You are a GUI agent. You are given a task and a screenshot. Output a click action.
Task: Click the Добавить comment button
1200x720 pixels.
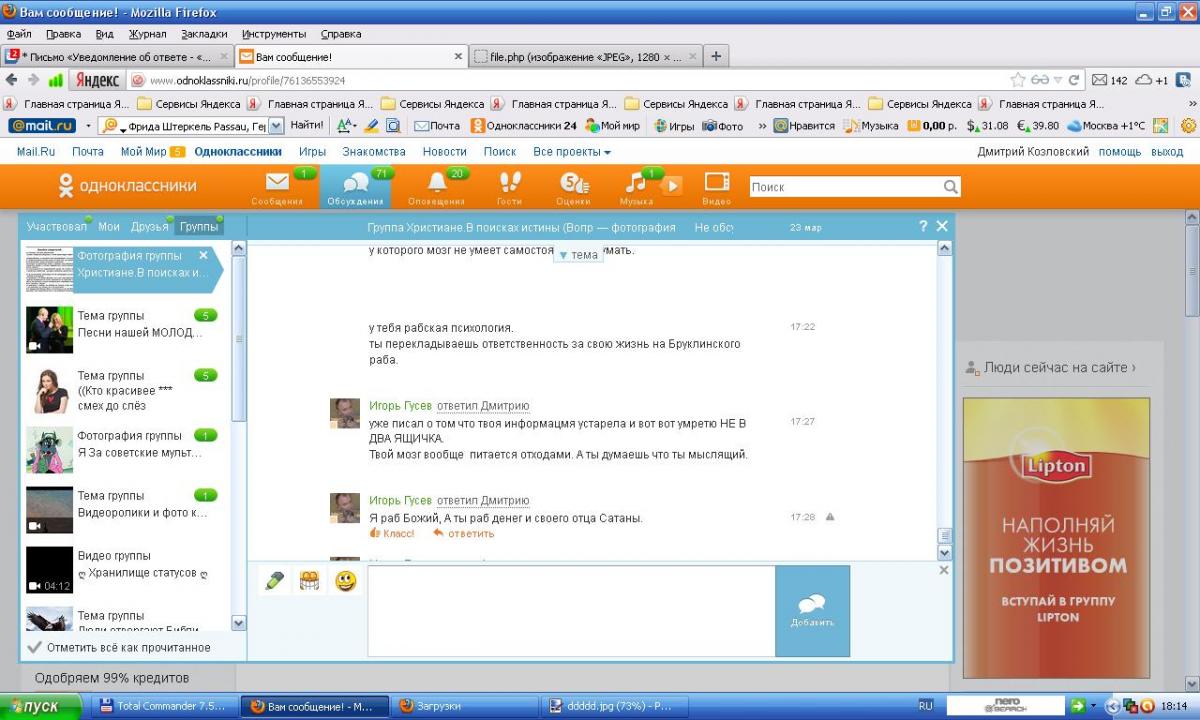tap(812, 611)
